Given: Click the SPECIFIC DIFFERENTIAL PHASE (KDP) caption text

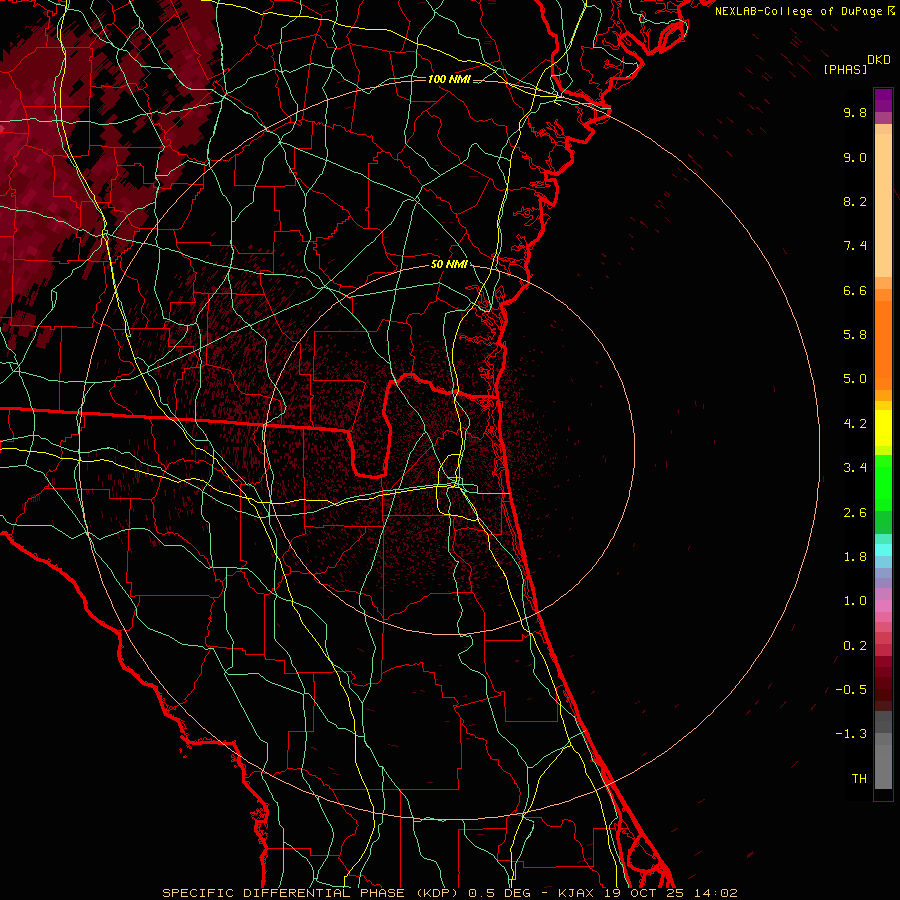Looking at the screenshot, I should coord(311,893).
